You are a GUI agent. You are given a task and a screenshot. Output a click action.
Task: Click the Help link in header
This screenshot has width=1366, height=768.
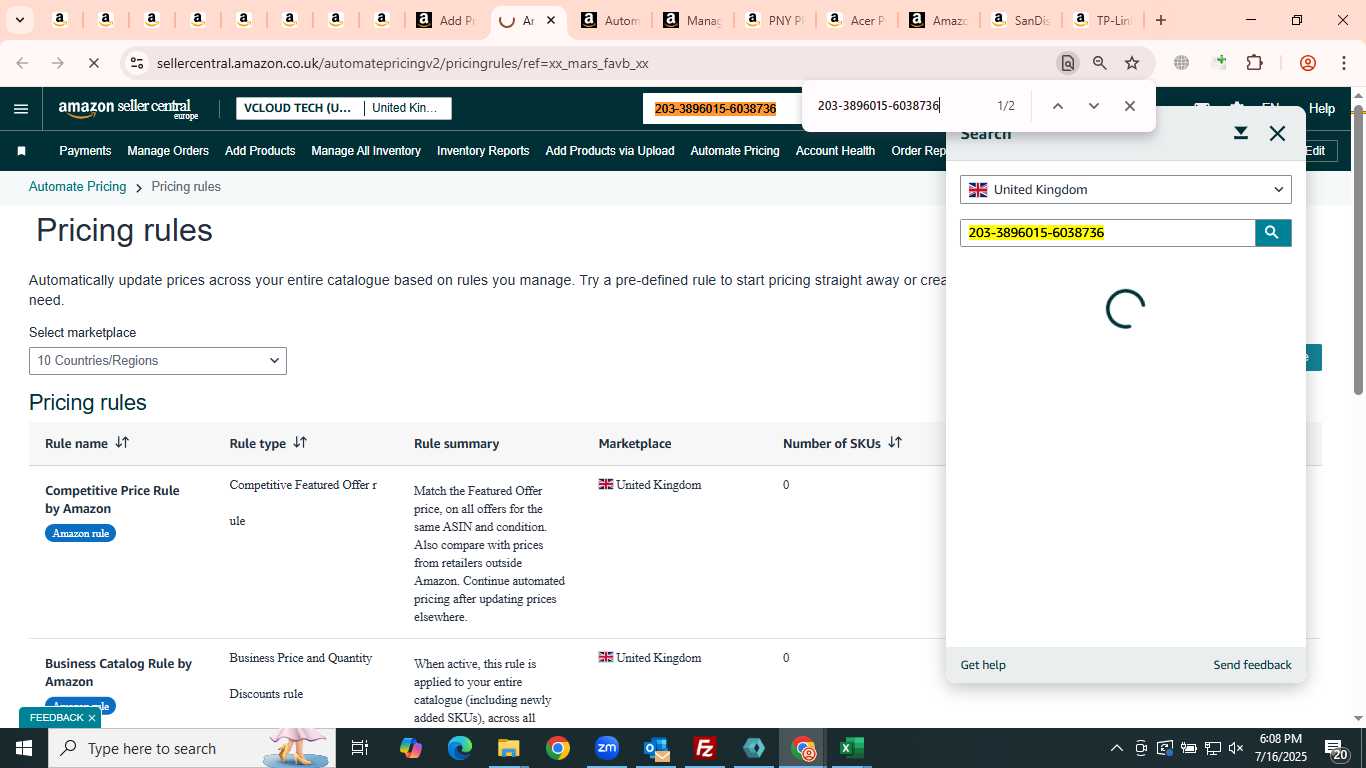(x=1322, y=108)
